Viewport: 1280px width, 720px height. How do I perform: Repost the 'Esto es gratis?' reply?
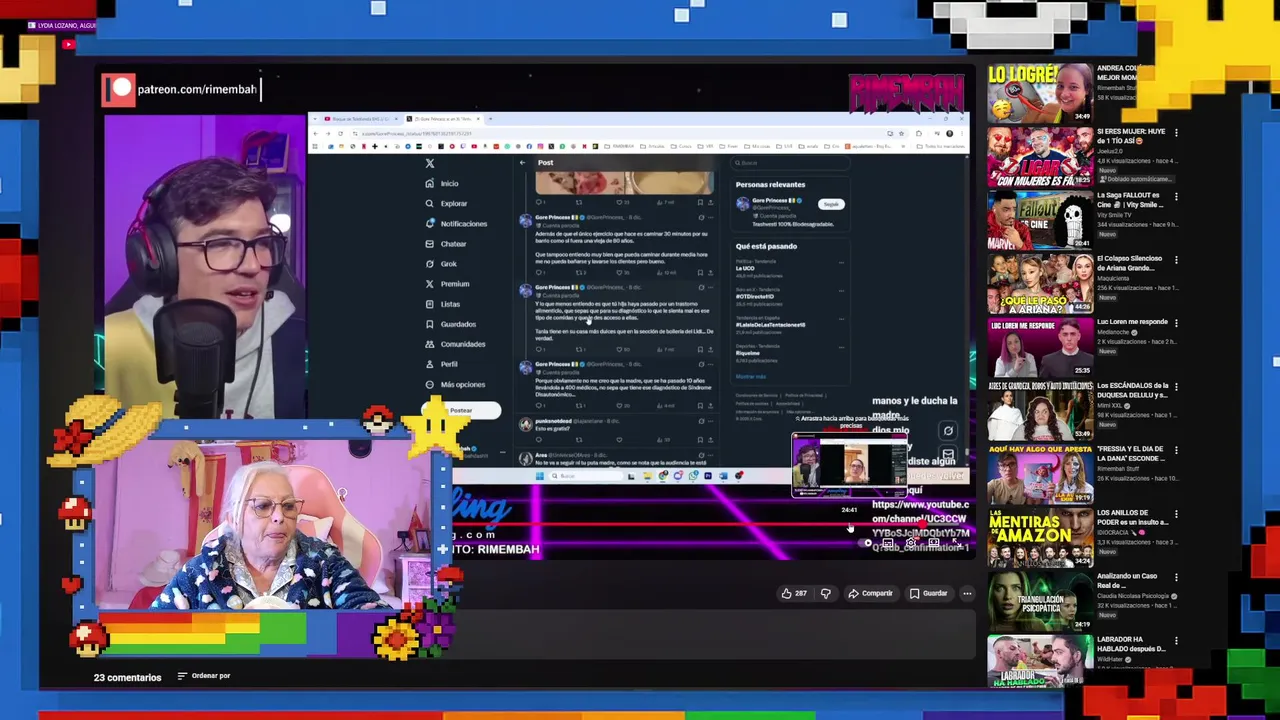579,439
